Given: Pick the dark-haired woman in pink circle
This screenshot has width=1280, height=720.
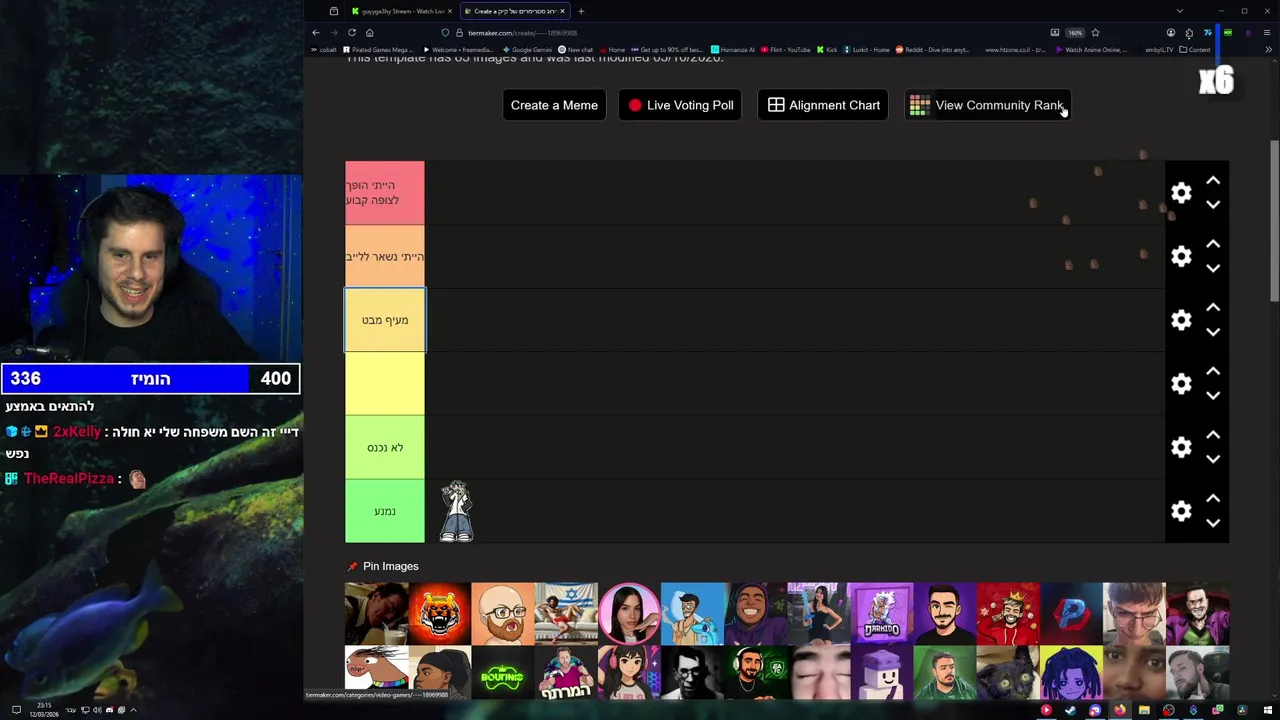Looking at the screenshot, I should tap(629, 614).
